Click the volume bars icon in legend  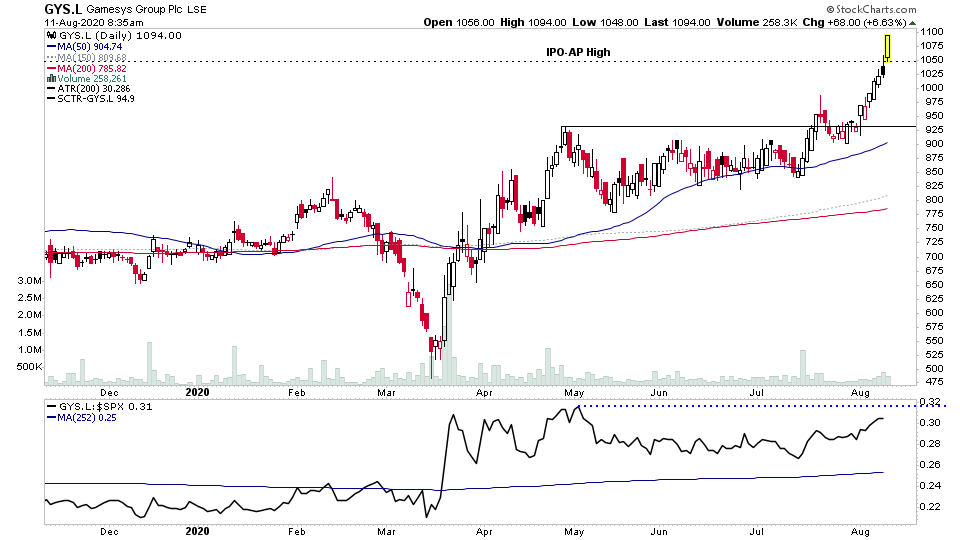52,78
